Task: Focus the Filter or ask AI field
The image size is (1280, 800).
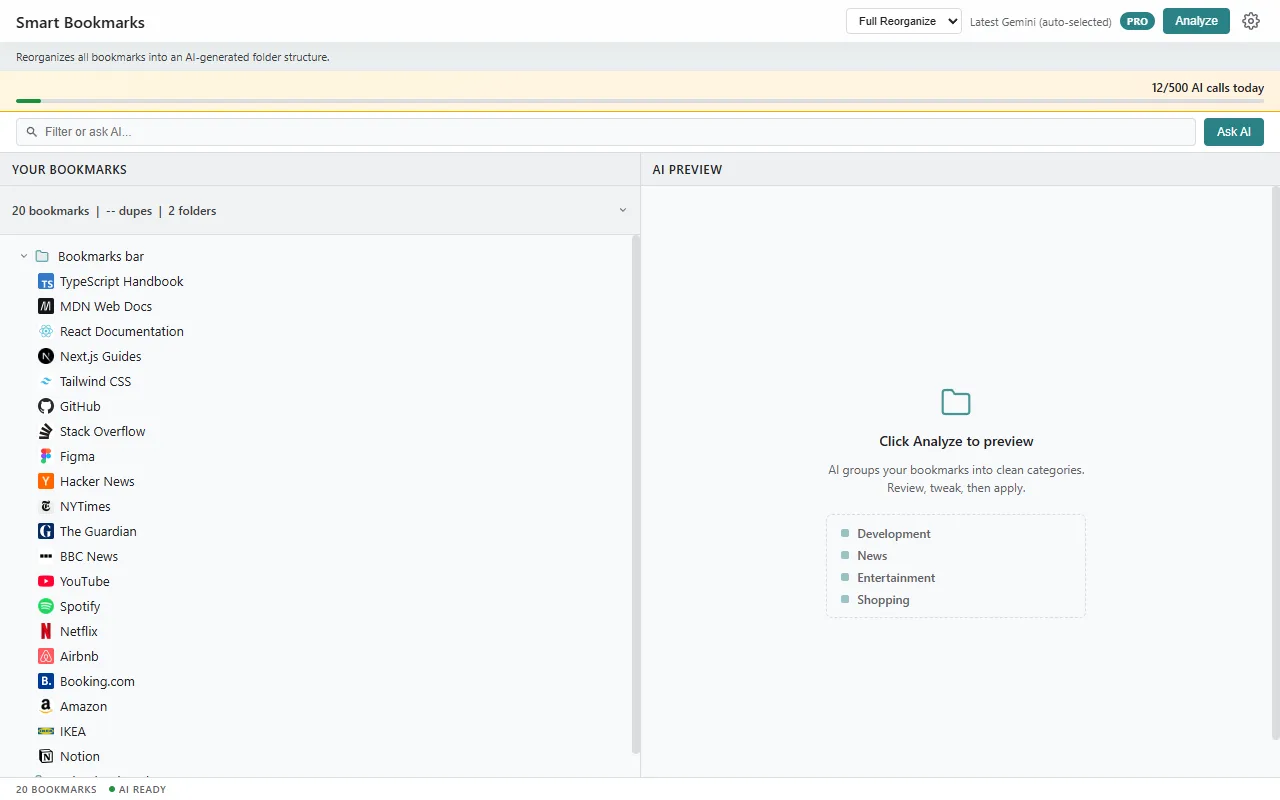Action: [606, 132]
